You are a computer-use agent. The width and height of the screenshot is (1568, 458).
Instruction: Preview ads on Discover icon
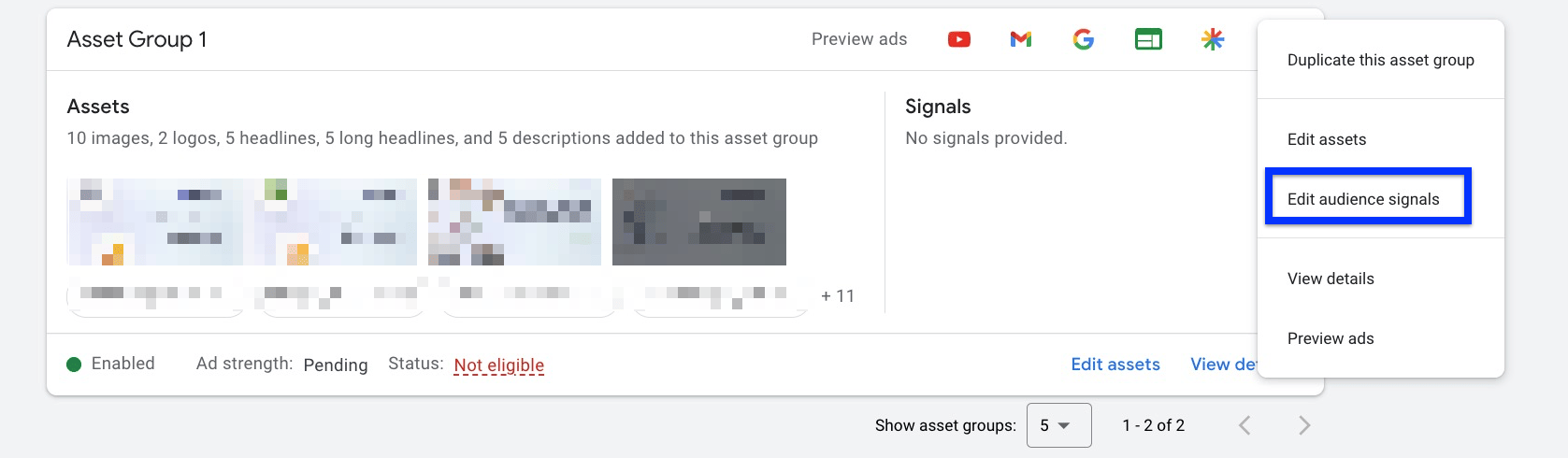pyautogui.click(x=1213, y=39)
